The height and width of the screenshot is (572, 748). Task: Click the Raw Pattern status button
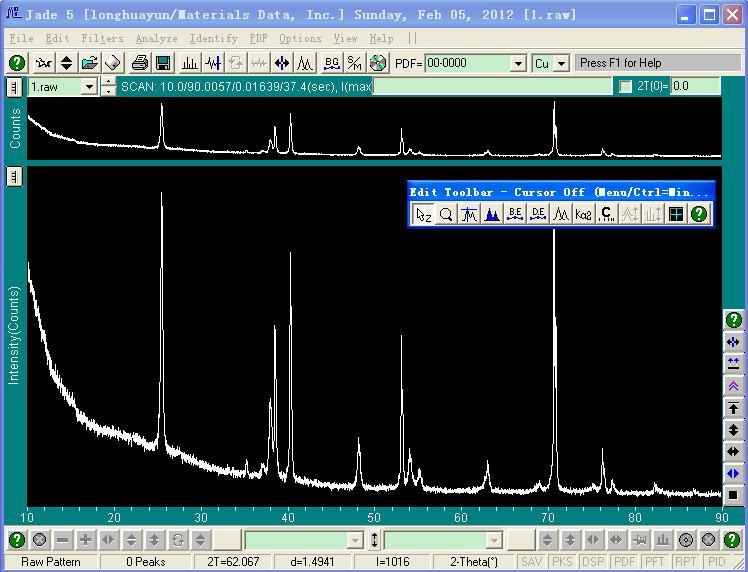(x=51, y=562)
